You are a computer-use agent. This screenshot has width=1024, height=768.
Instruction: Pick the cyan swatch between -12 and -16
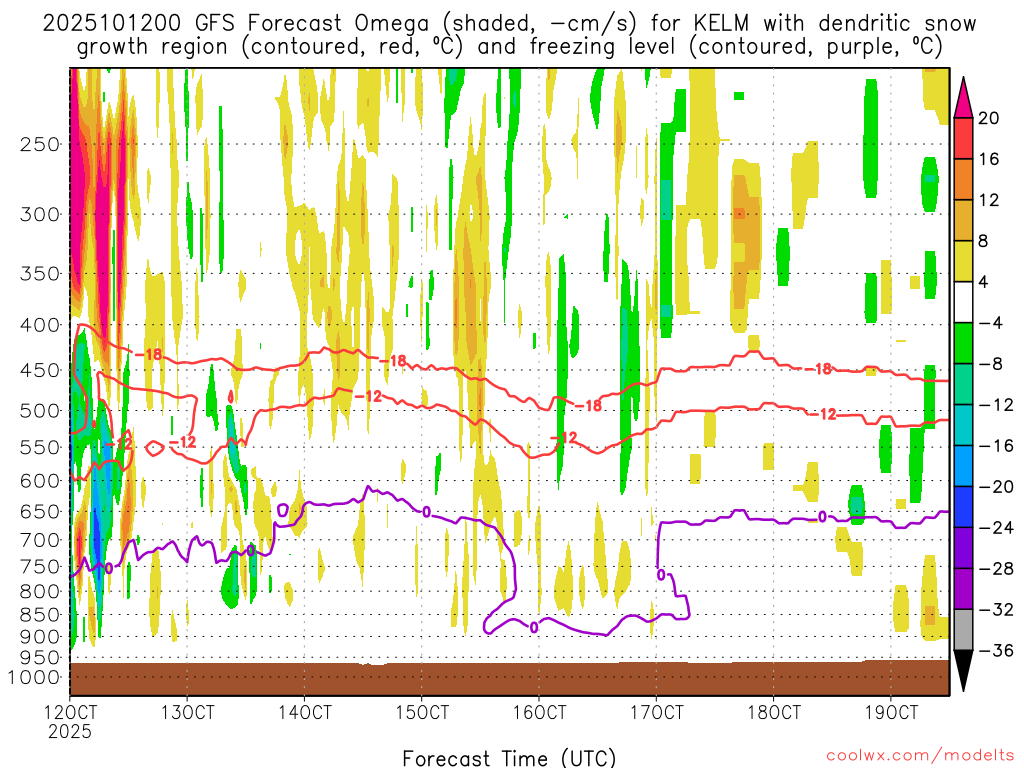(x=963, y=425)
